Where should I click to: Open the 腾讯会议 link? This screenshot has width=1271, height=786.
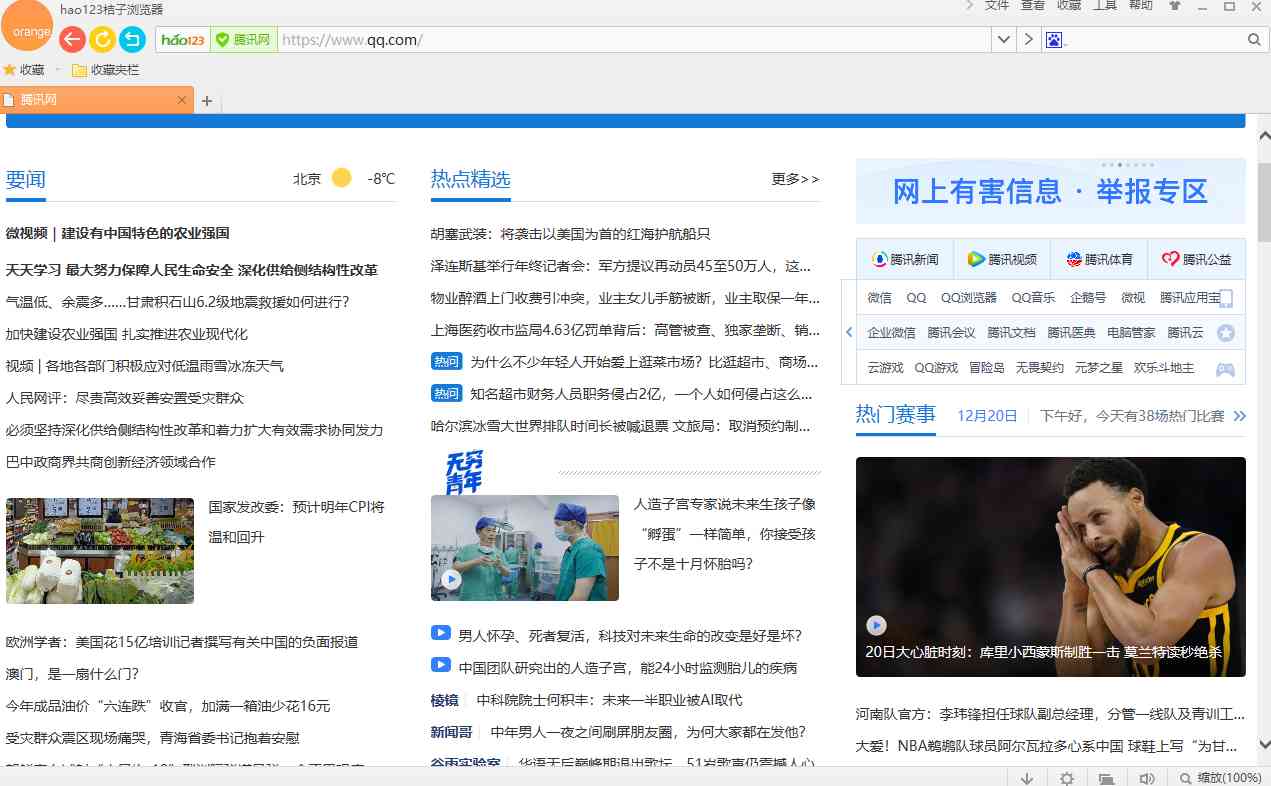coord(951,333)
